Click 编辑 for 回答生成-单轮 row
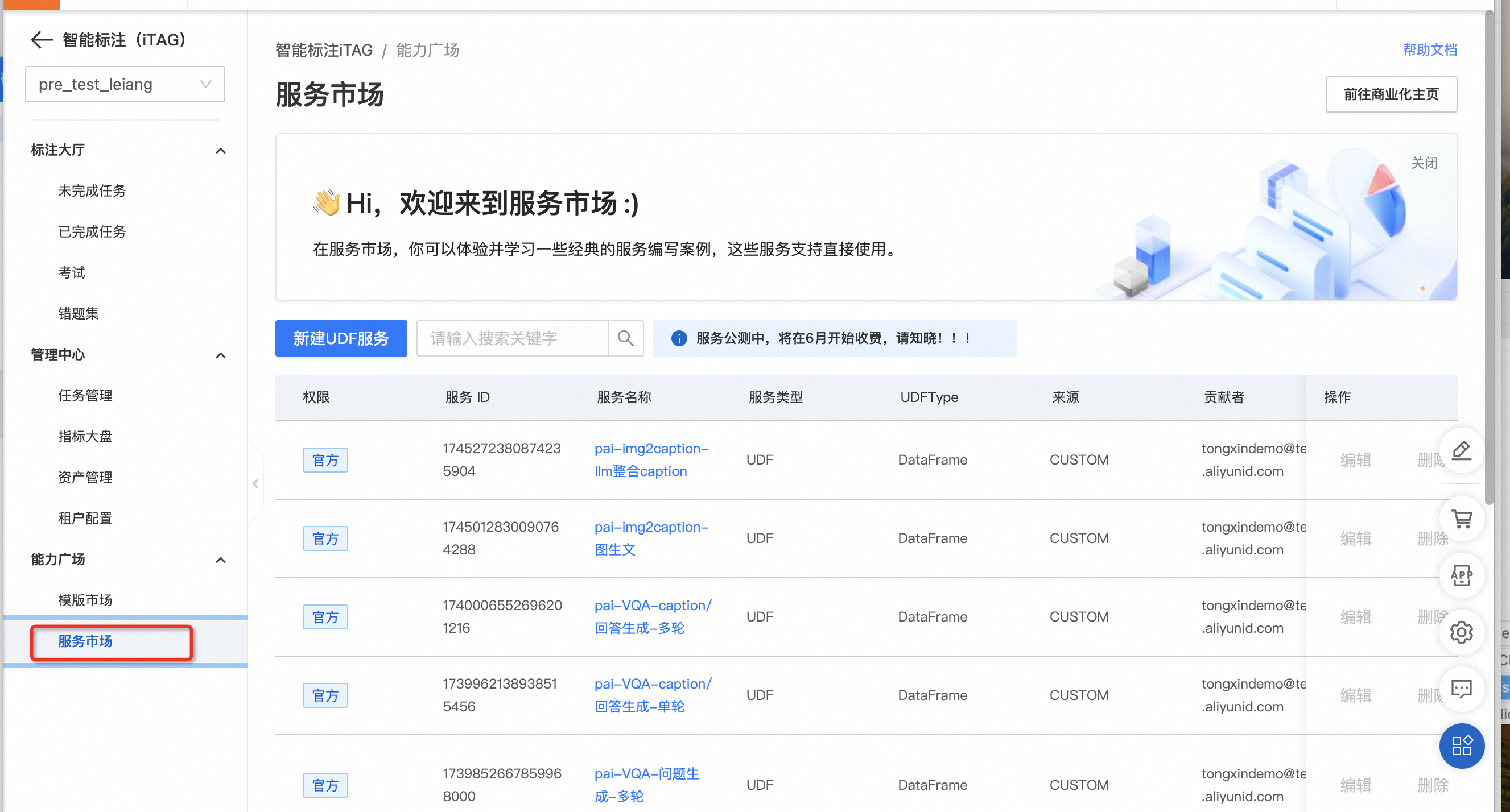This screenshot has height=812, width=1510. click(1356, 695)
